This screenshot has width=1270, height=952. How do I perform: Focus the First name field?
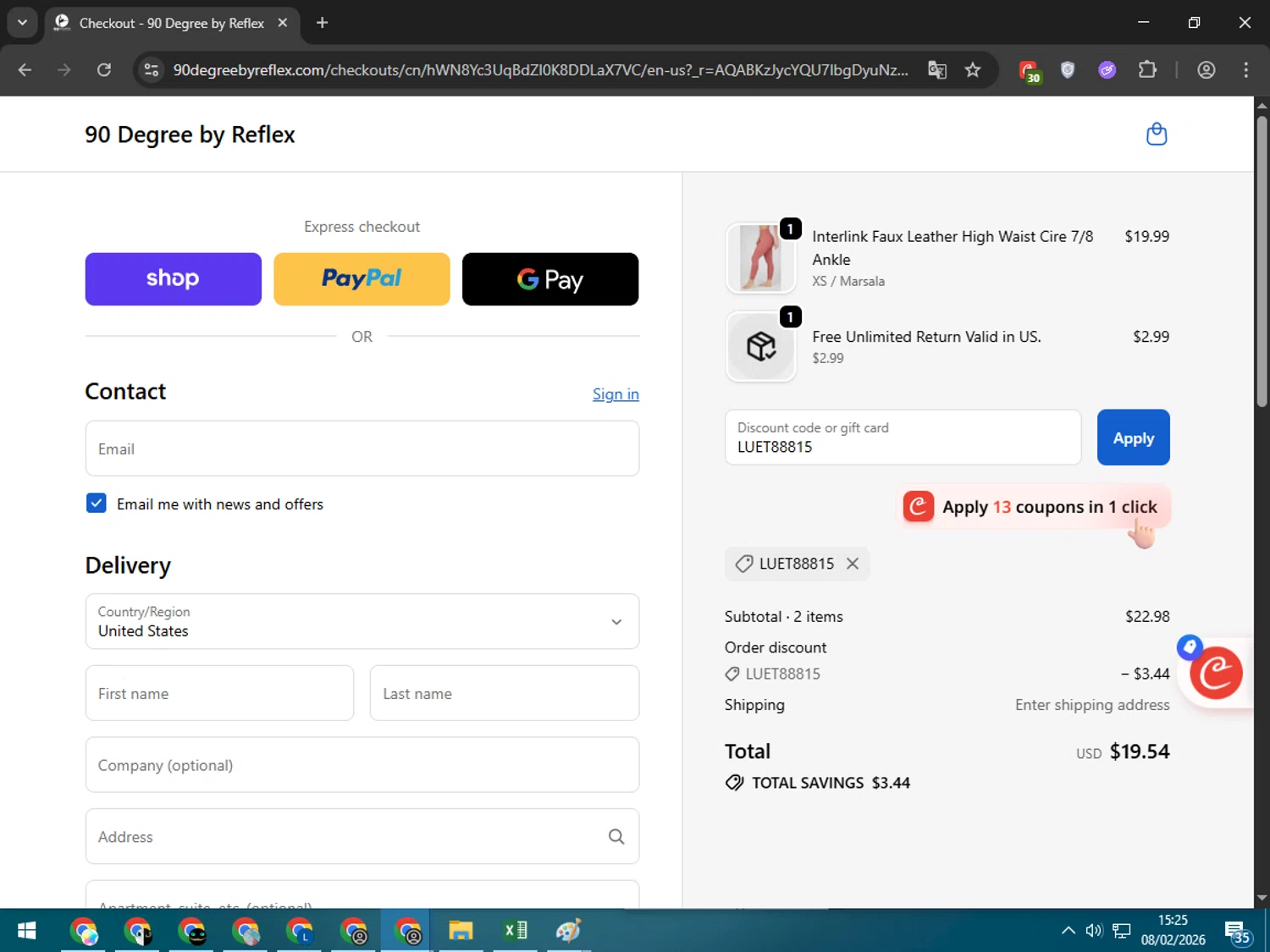tap(219, 693)
